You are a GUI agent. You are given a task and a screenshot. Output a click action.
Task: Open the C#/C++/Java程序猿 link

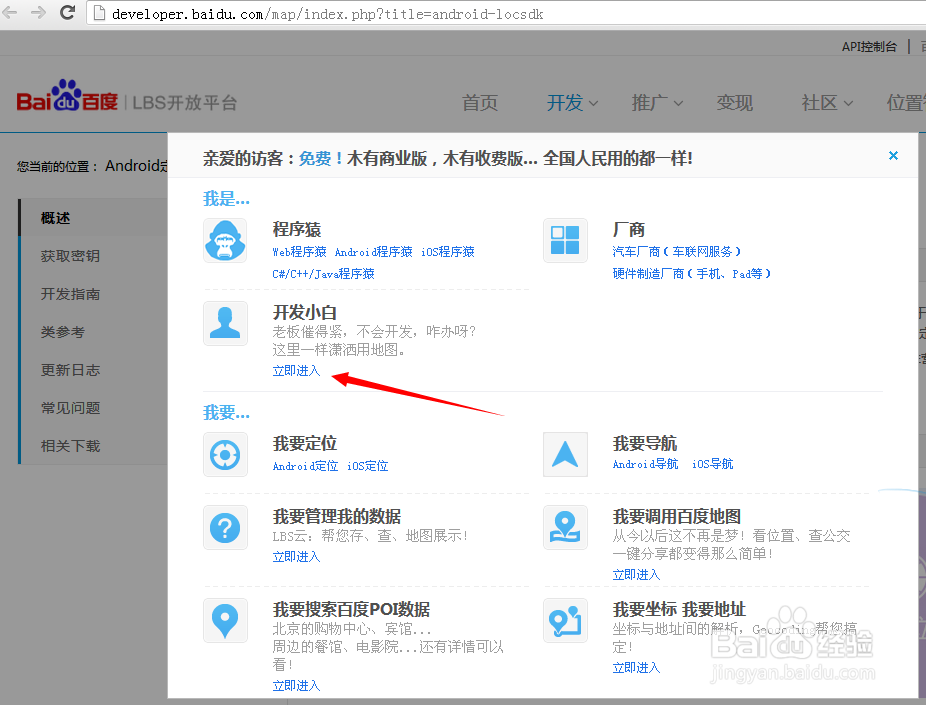tap(323, 274)
